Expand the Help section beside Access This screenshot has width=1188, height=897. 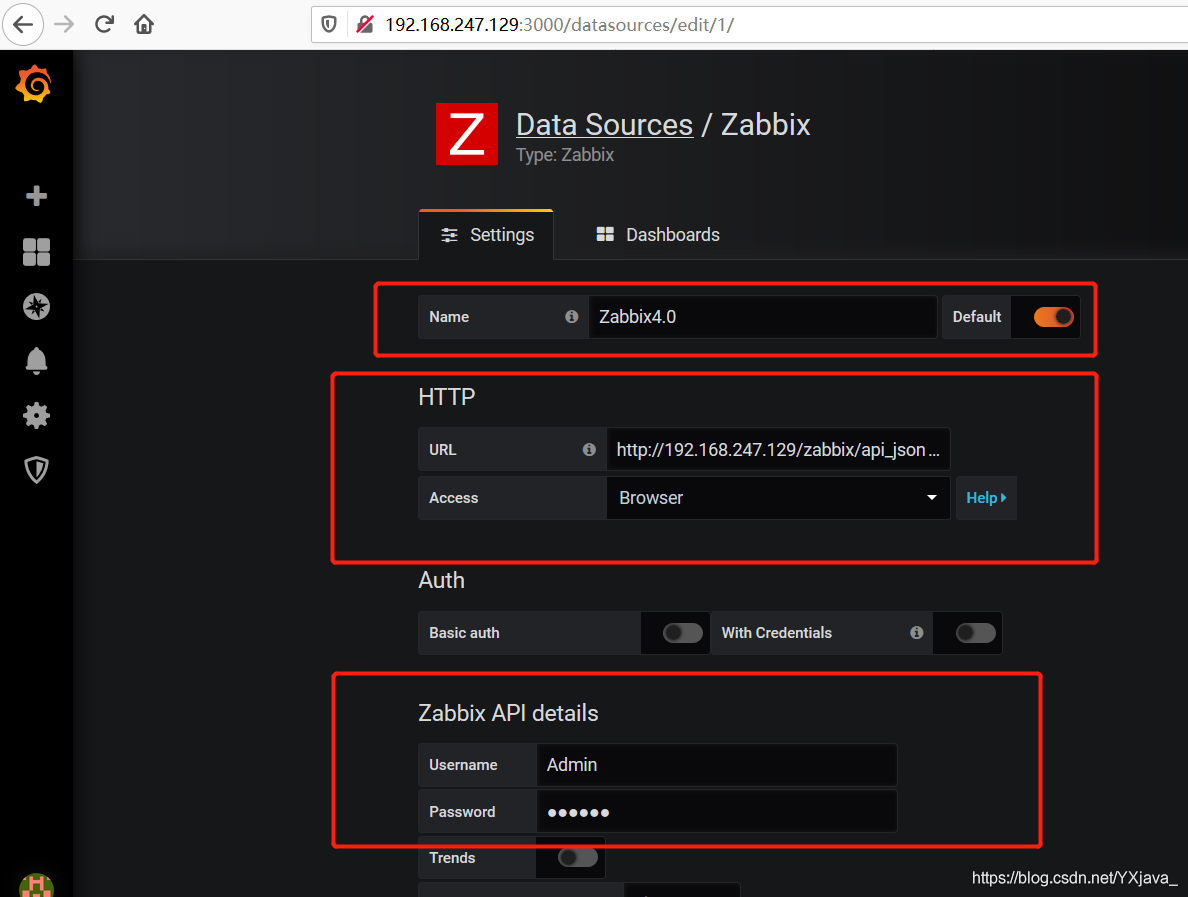[986, 498]
